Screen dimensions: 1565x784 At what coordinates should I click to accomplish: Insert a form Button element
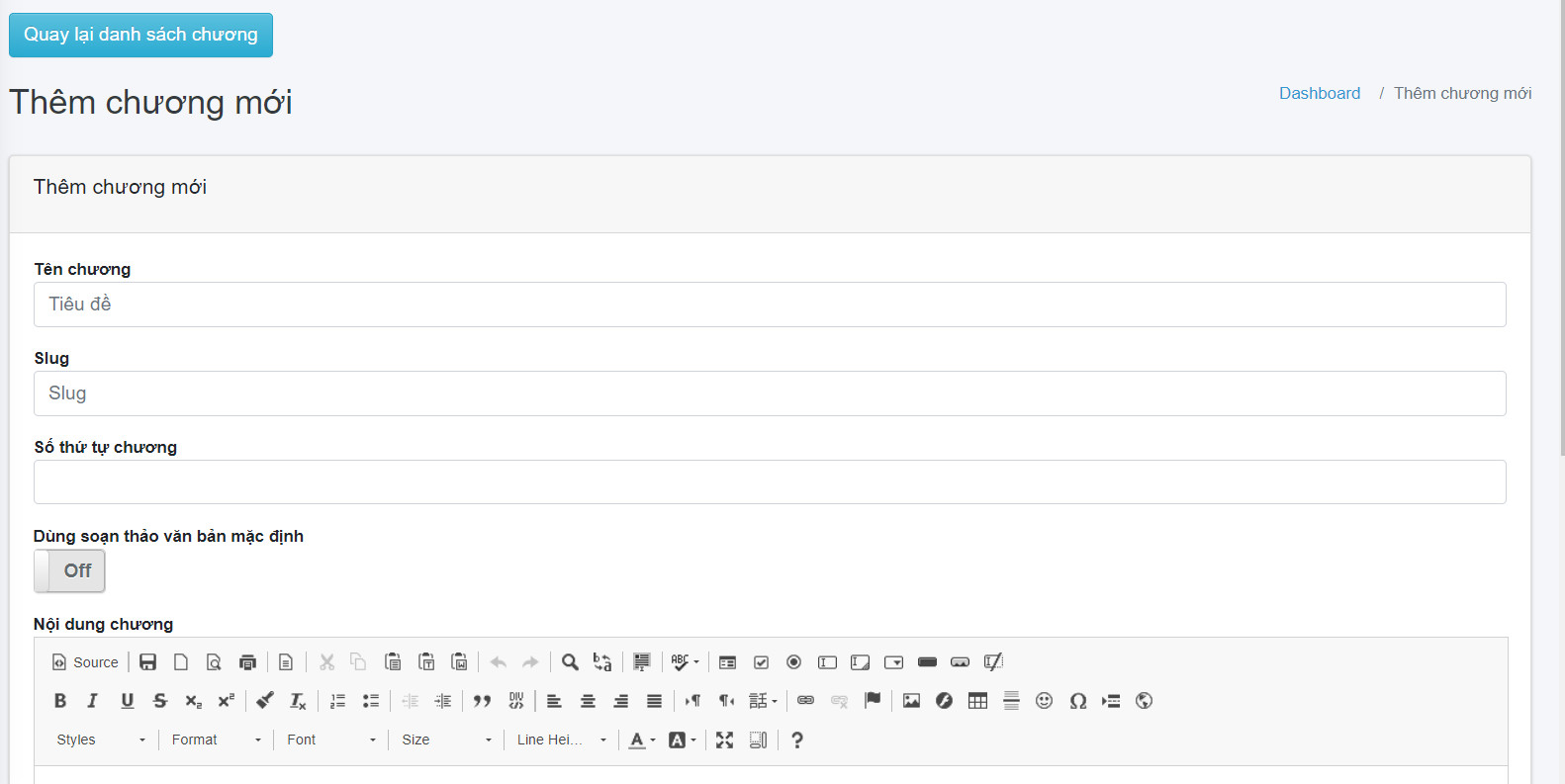(x=927, y=662)
